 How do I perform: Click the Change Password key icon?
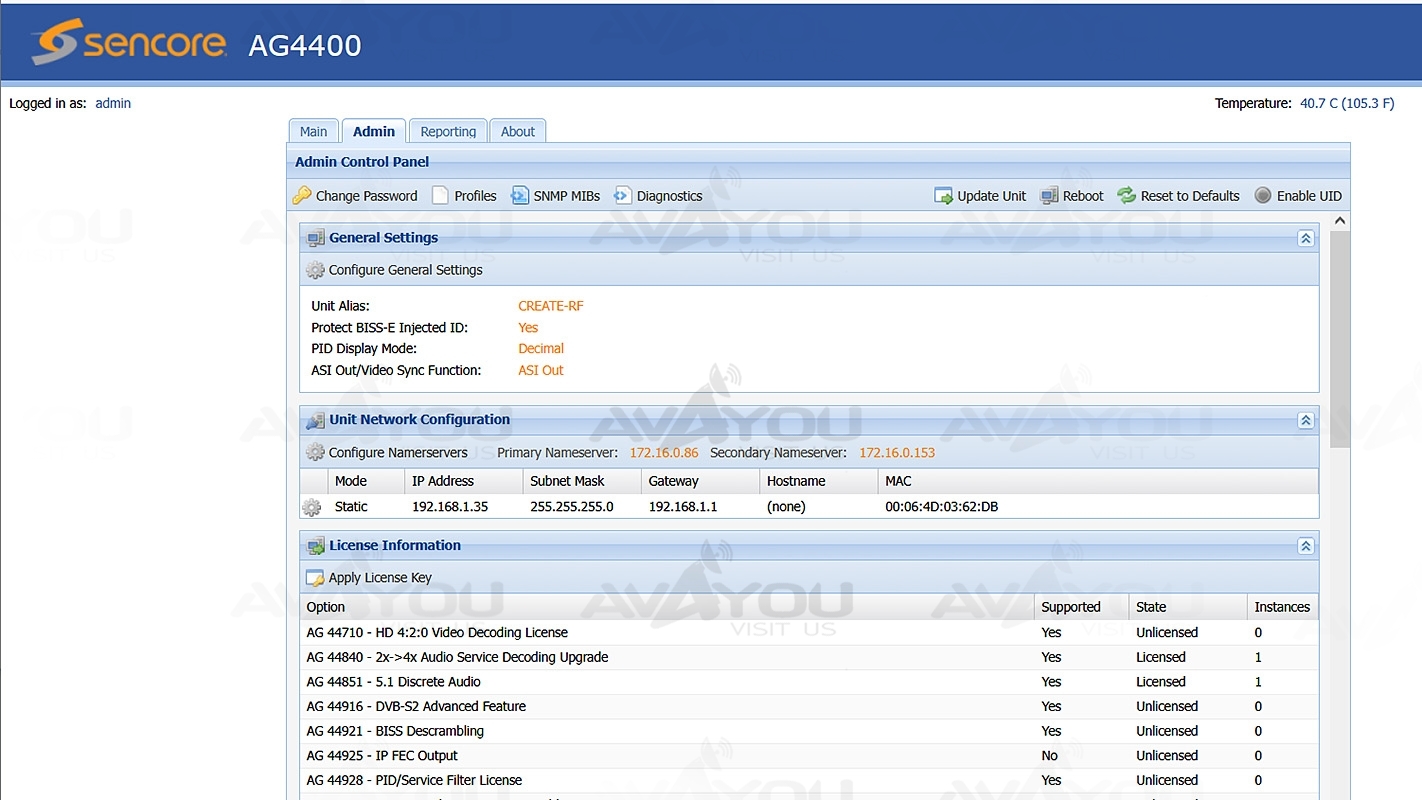pyautogui.click(x=302, y=196)
